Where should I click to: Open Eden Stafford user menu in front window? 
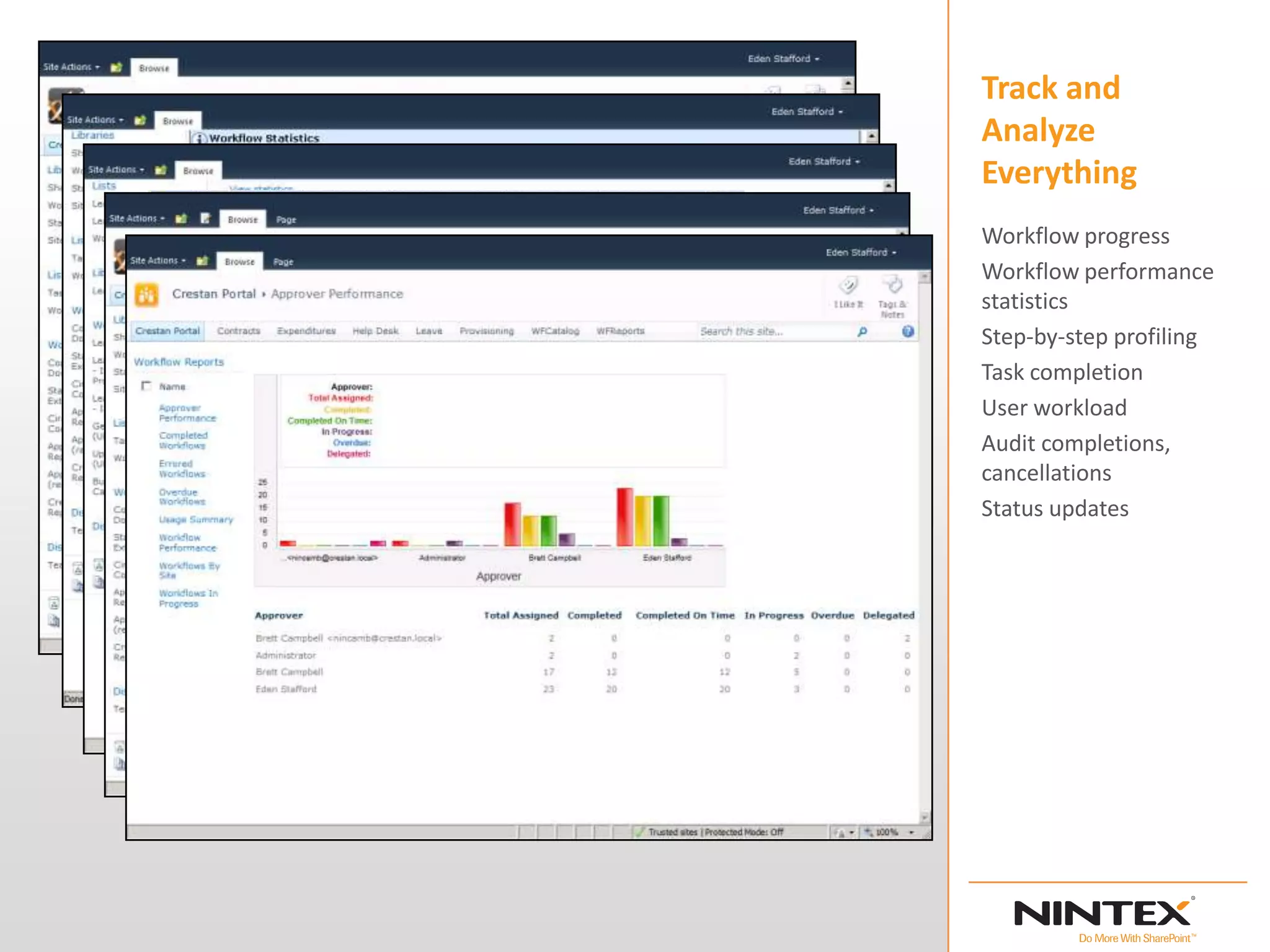(861, 253)
